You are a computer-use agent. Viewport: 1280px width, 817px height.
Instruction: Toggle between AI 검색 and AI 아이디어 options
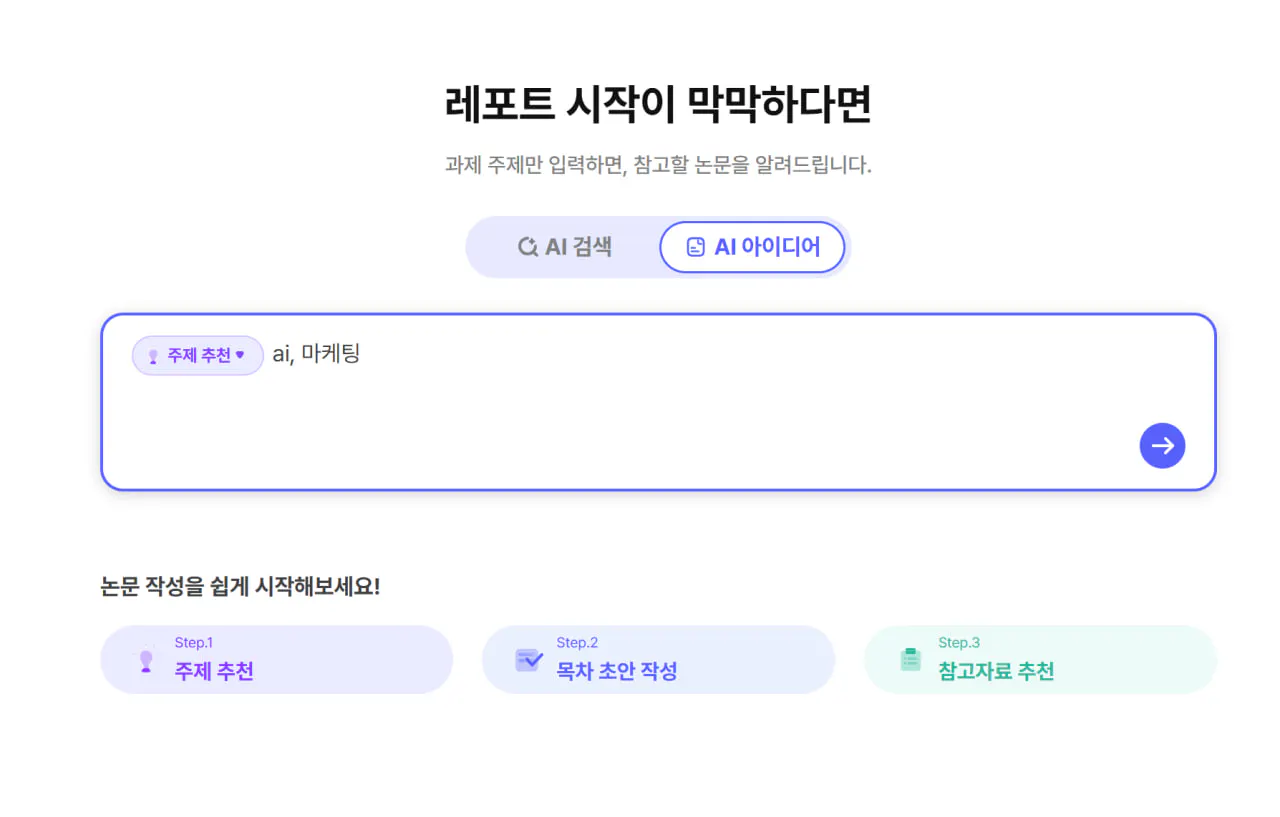[x=658, y=247]
